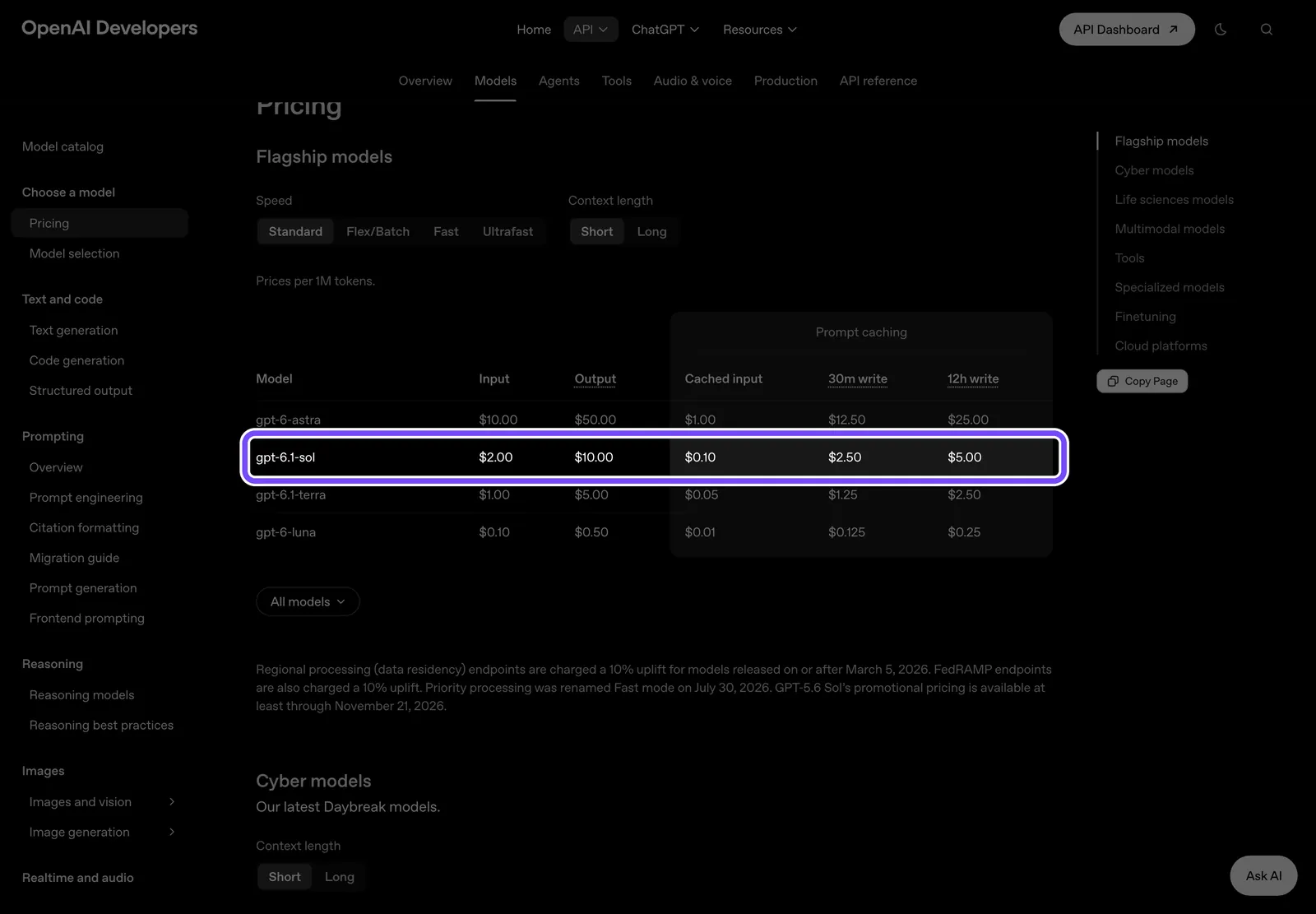
Task: Open search with magnifier icon
Action: coord(1267,30)
